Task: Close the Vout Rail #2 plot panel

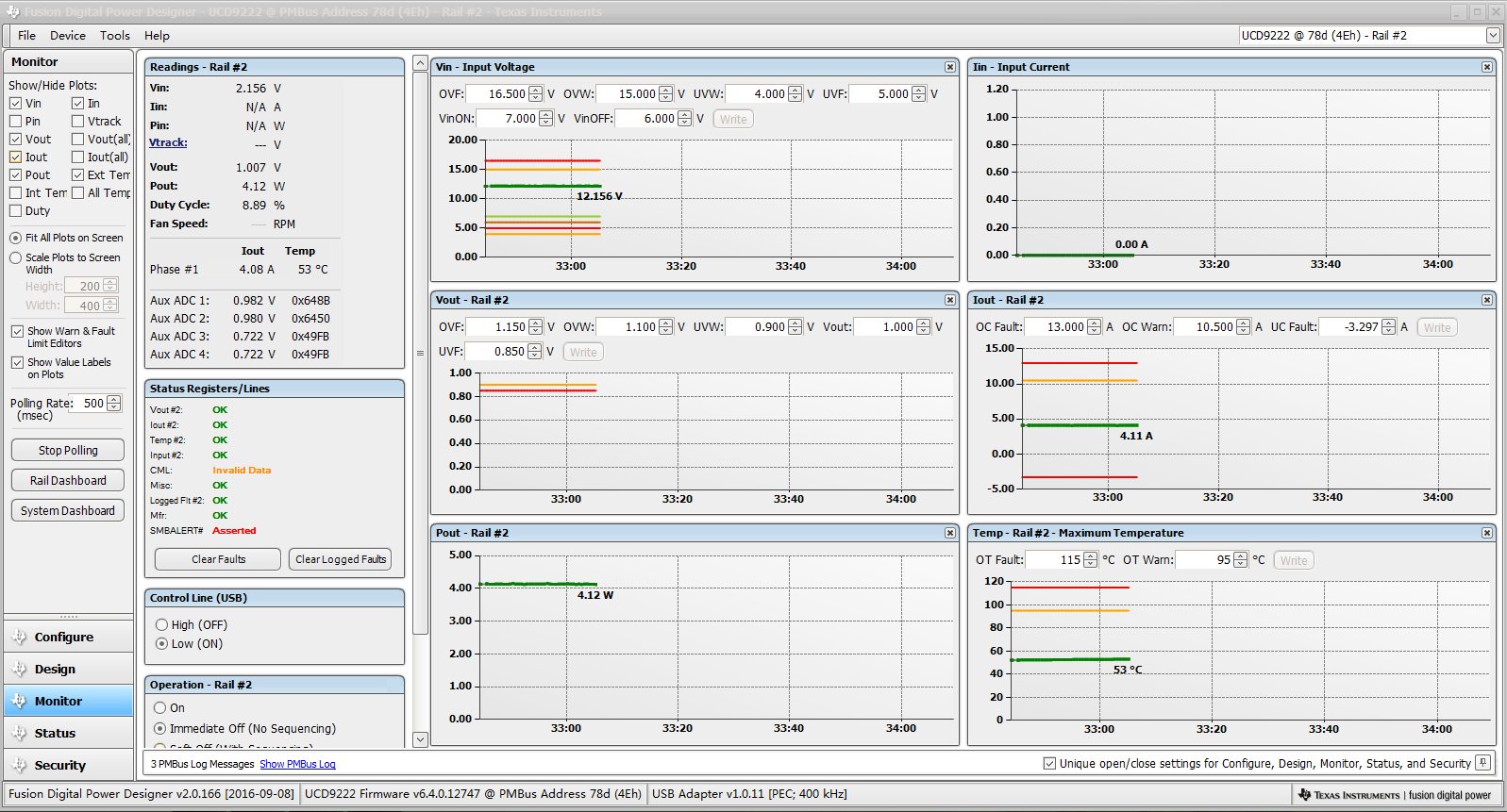Action: pyautogui.click(x=950, y=300)
